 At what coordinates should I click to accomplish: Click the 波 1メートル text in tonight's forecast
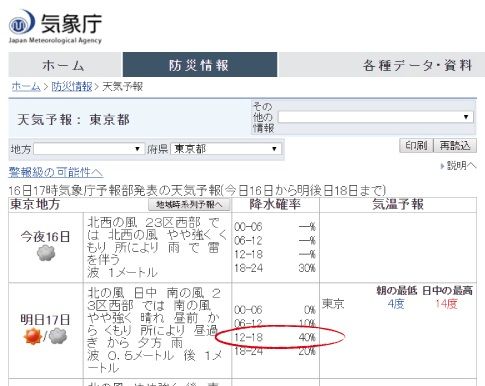point(122,273)
